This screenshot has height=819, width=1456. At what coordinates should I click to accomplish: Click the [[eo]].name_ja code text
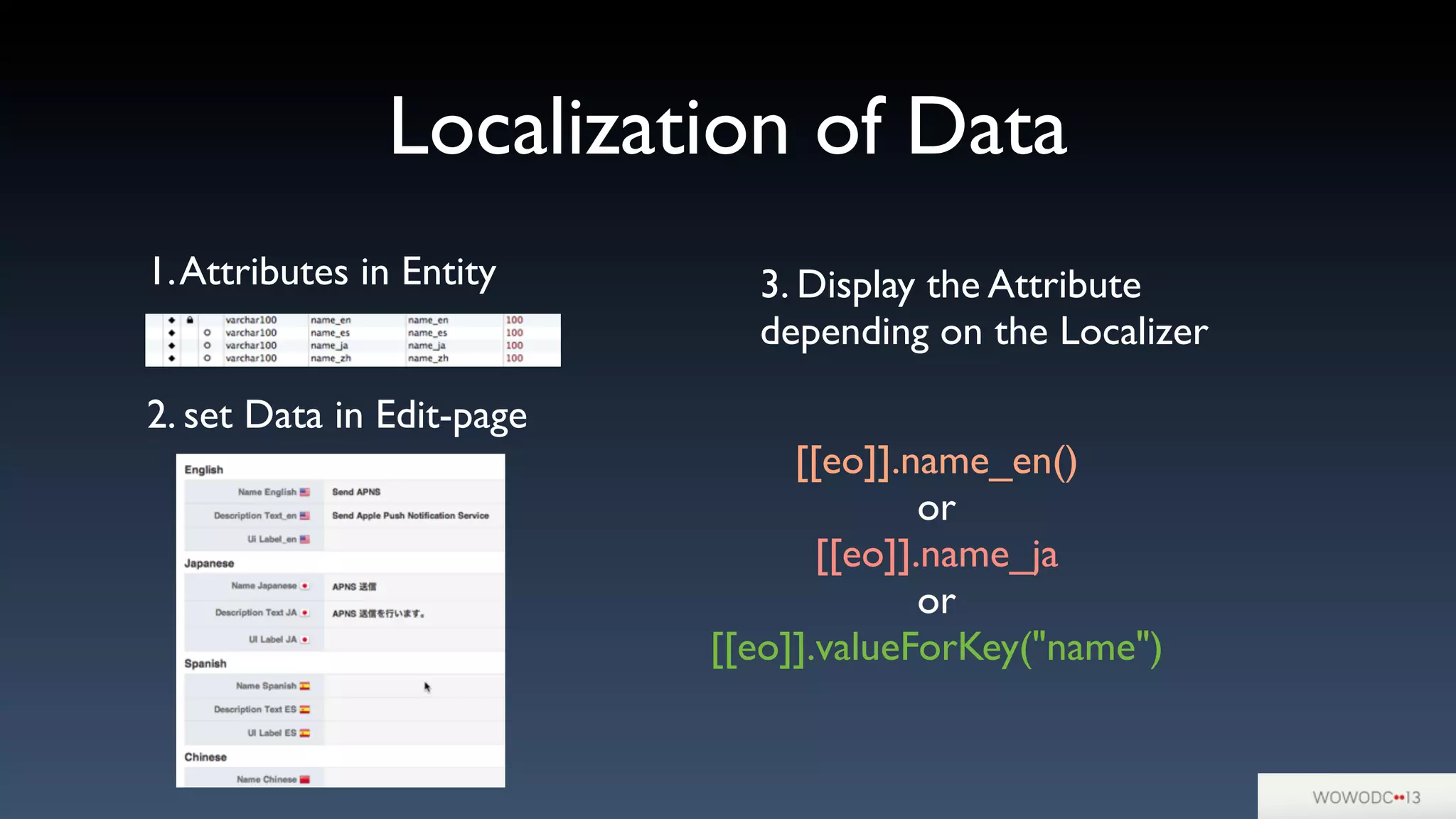936,555
